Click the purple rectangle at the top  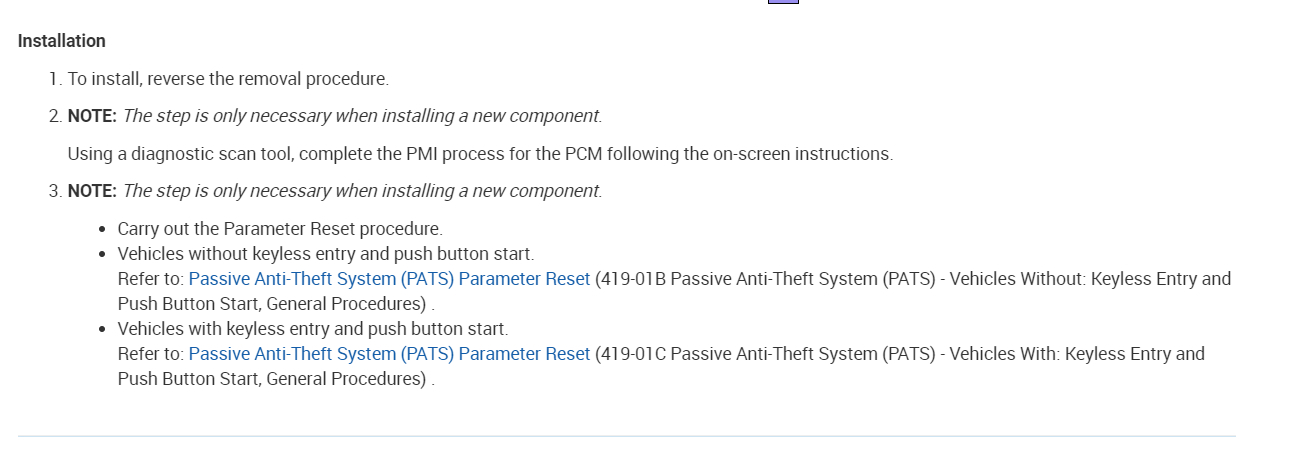[783, 2]
